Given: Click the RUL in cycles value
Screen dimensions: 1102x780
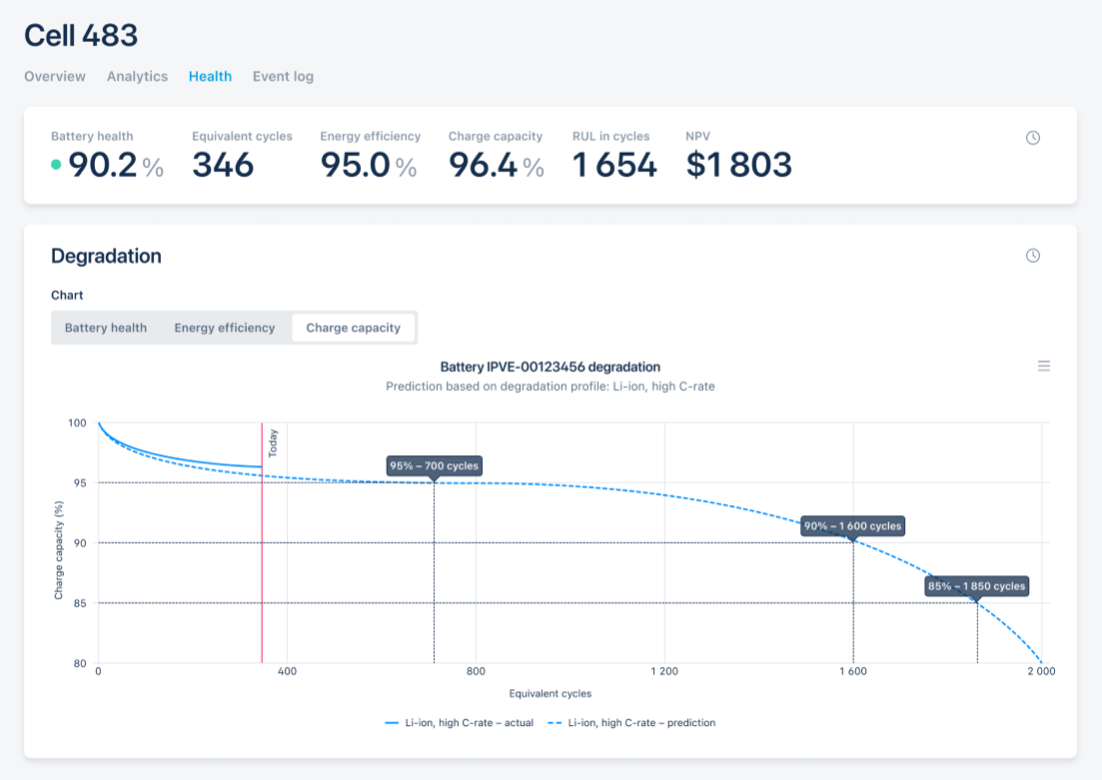Looking at the screenshot, I should (x=614, y=165).
